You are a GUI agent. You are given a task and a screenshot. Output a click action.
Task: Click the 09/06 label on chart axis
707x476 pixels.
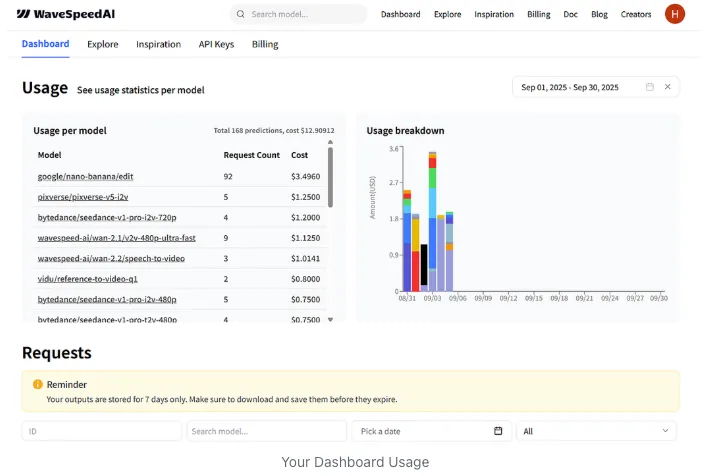tap(458, 298)
